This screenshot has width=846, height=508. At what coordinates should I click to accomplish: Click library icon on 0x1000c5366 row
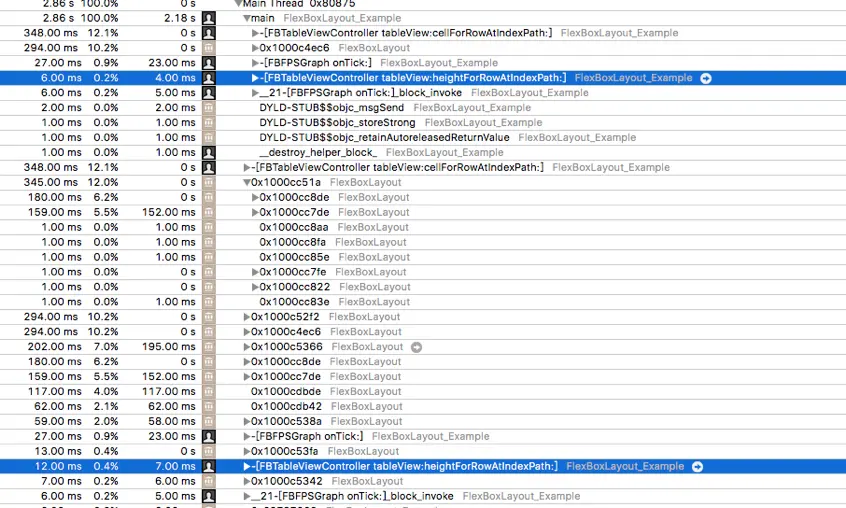coord(209,347)
